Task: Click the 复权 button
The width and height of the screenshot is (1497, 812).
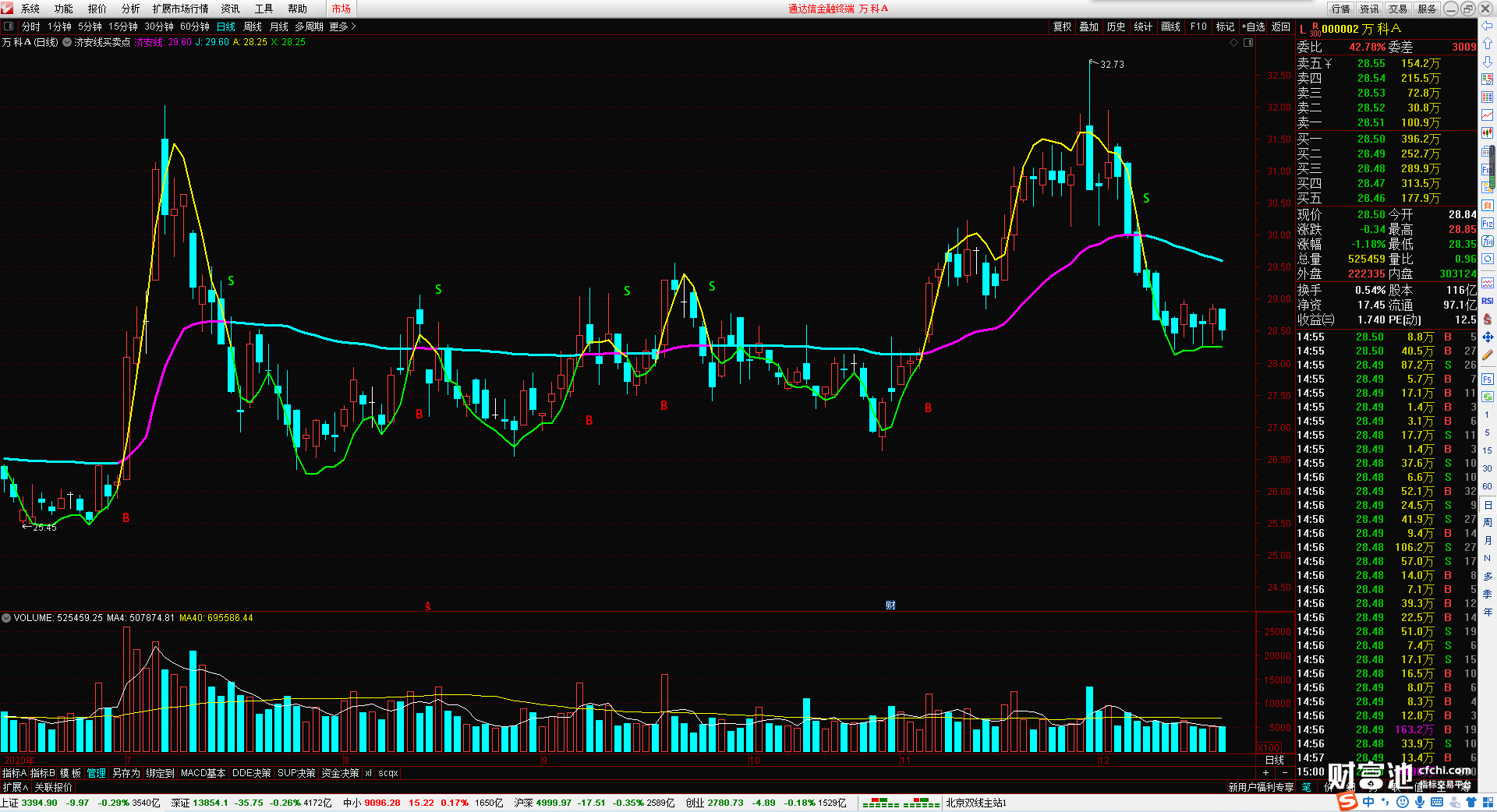Action: (1063, 26)
